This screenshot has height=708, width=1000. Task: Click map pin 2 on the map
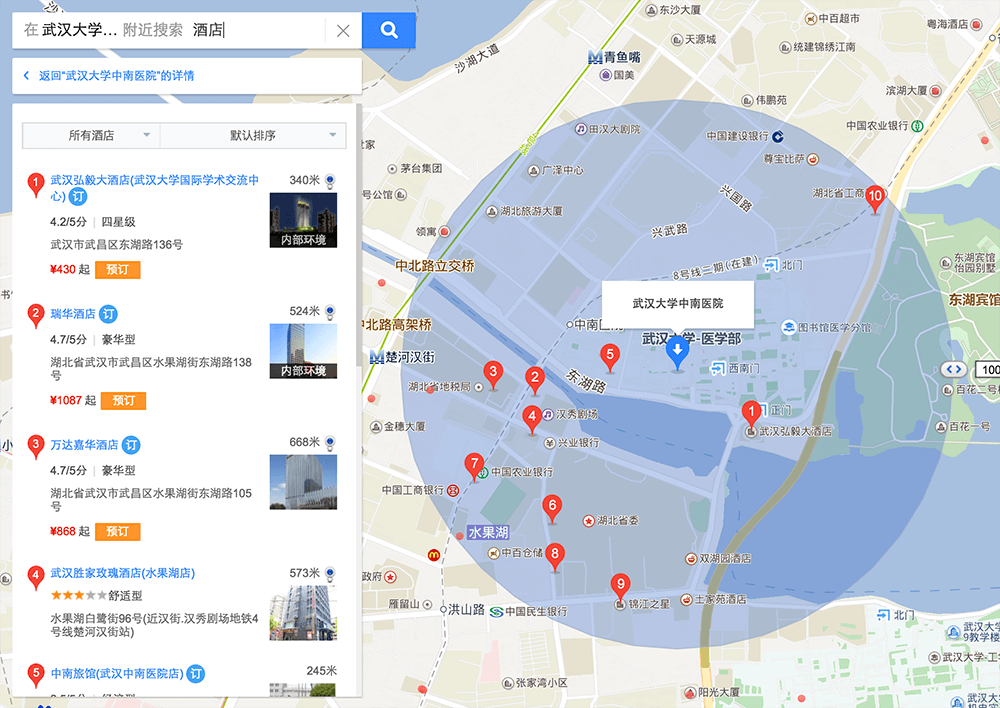[535, 379]
